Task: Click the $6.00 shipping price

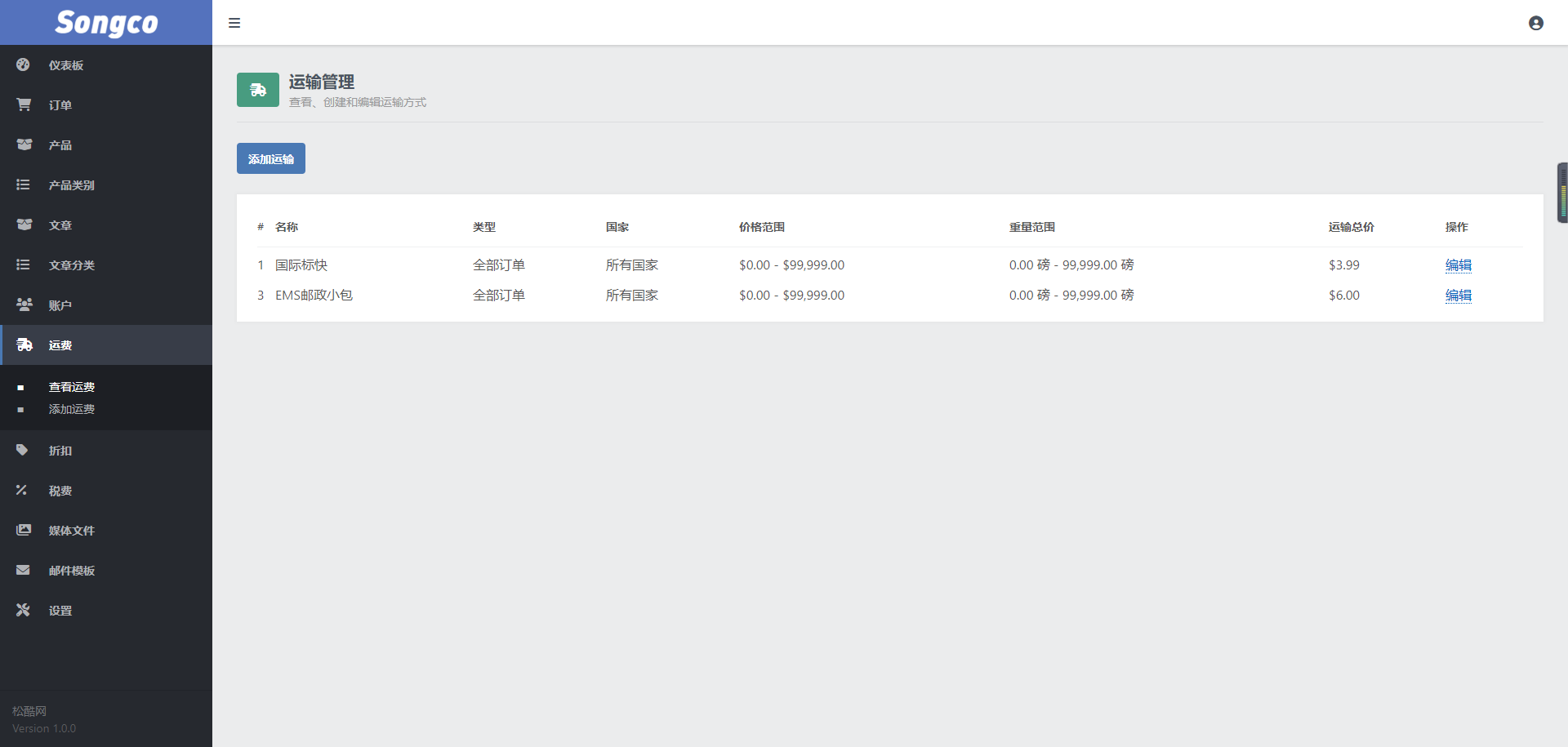Action: [x=1344, y=296]
